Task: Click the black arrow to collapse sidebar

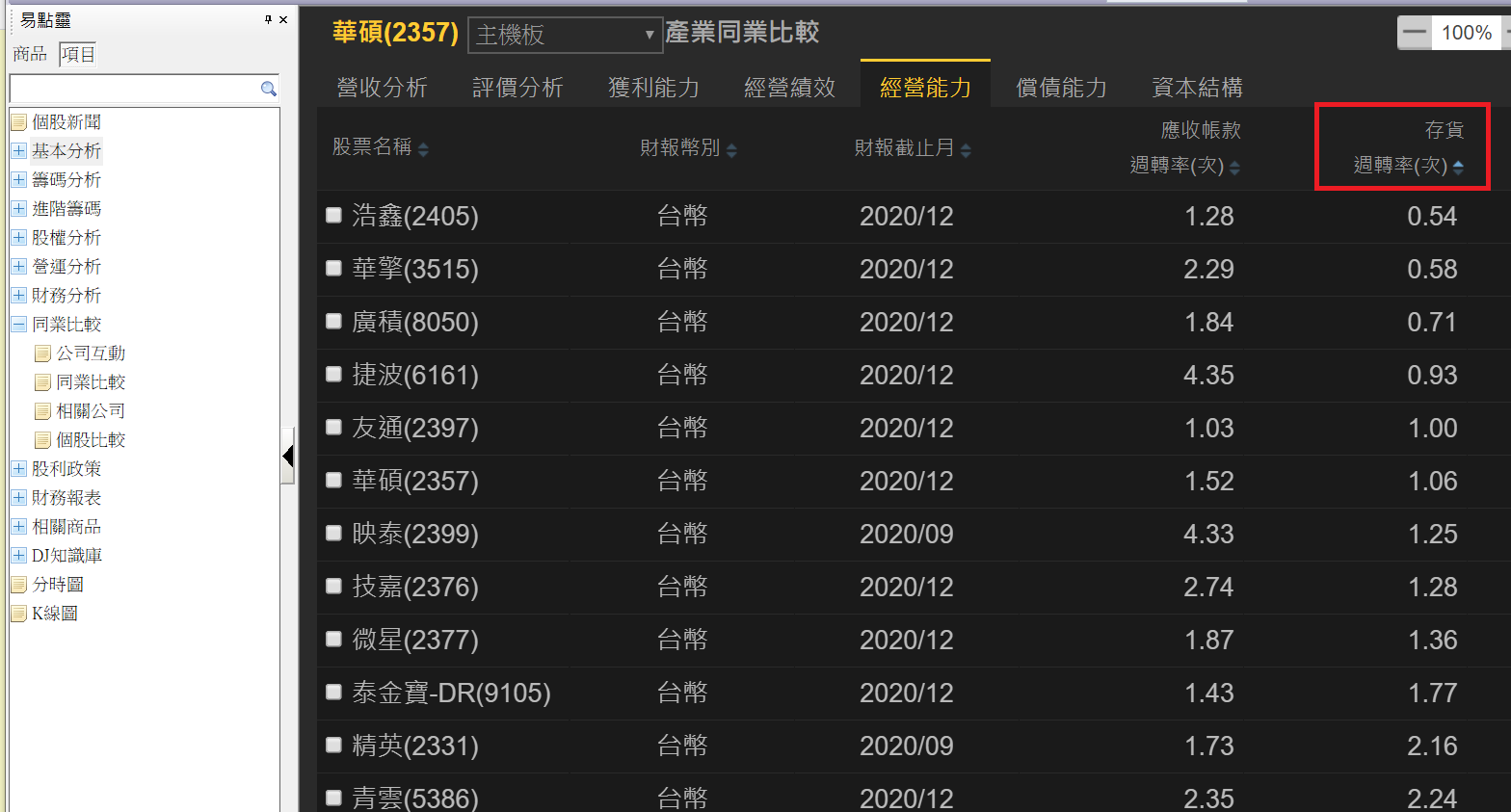Action: click(287, 456)
